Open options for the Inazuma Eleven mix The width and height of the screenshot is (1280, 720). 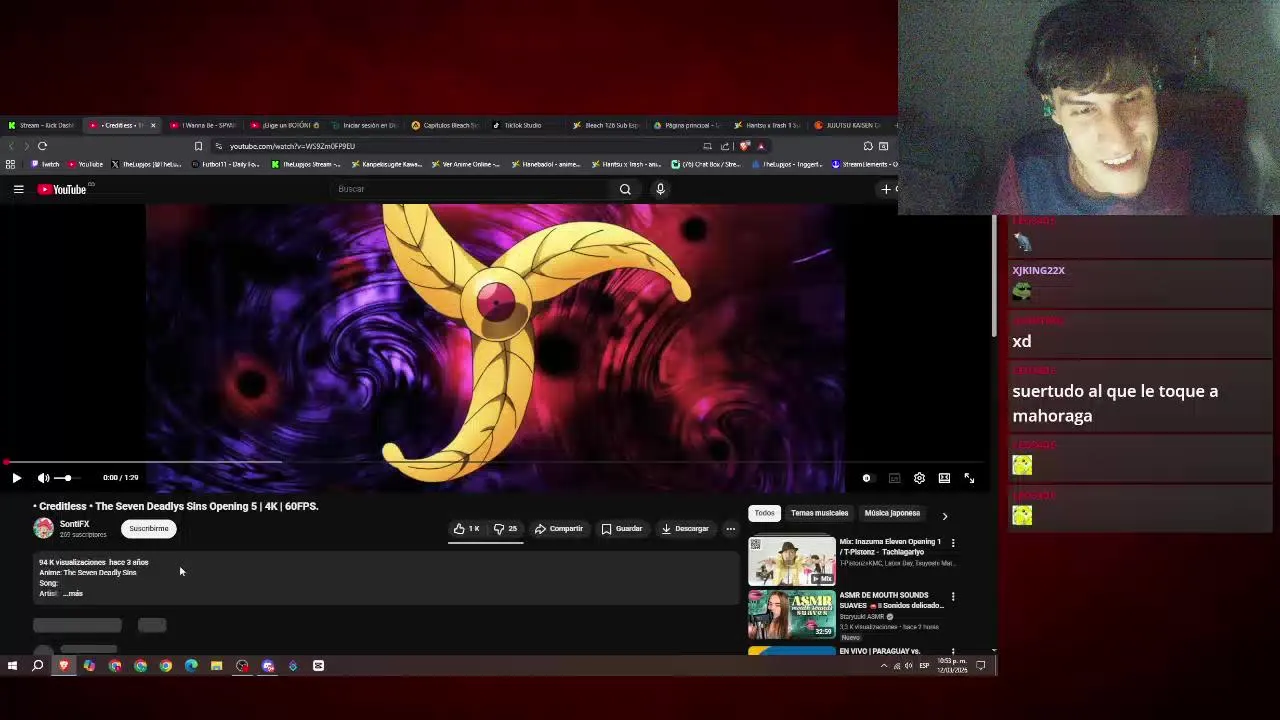(x=952, y=543)
